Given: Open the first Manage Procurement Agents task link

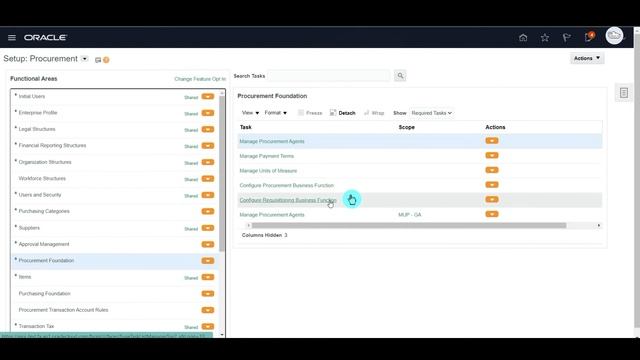Looking at the screenshot, I should pyautogui.click(x=272, y=141).
